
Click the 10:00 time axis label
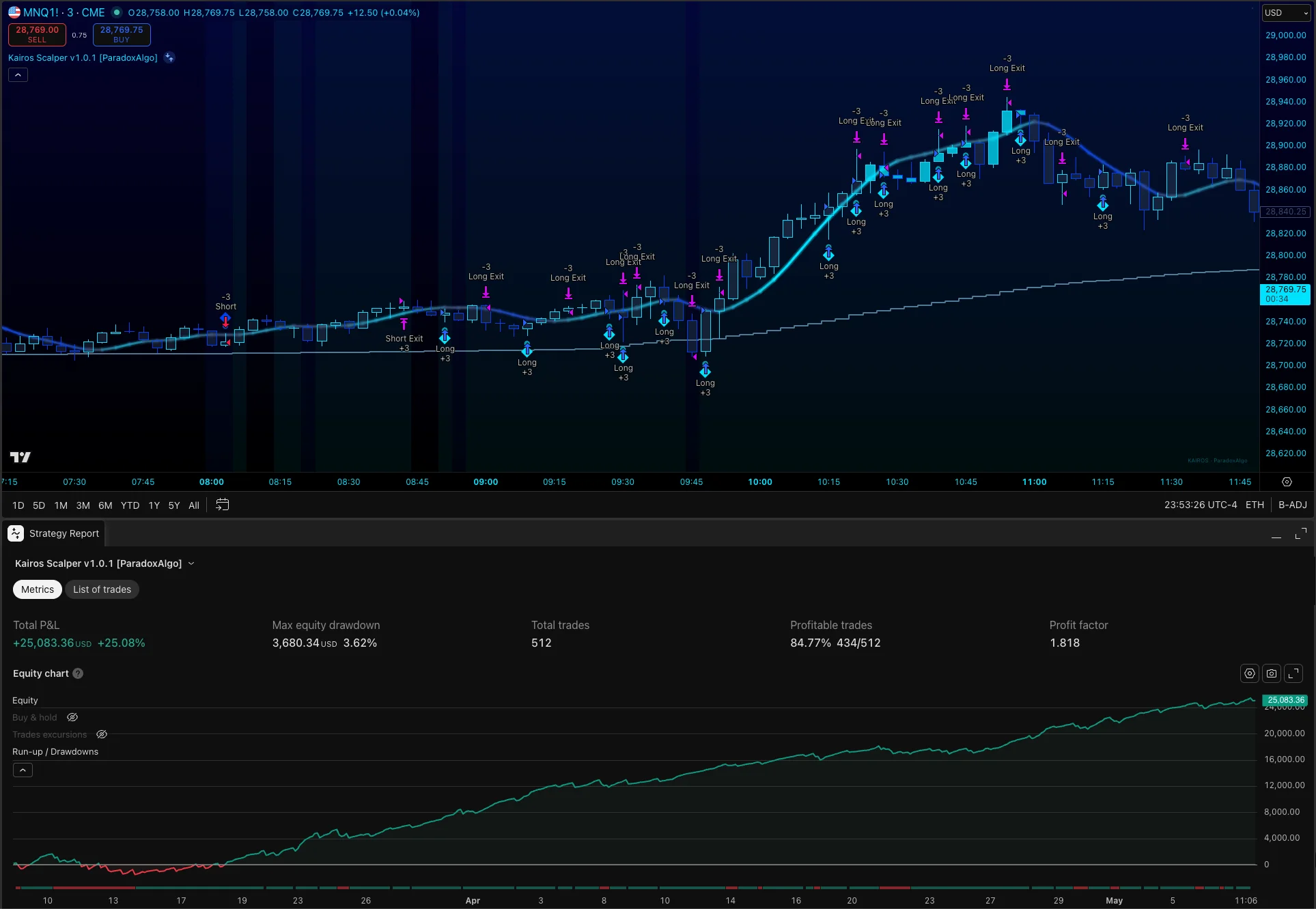coord(760,482)
